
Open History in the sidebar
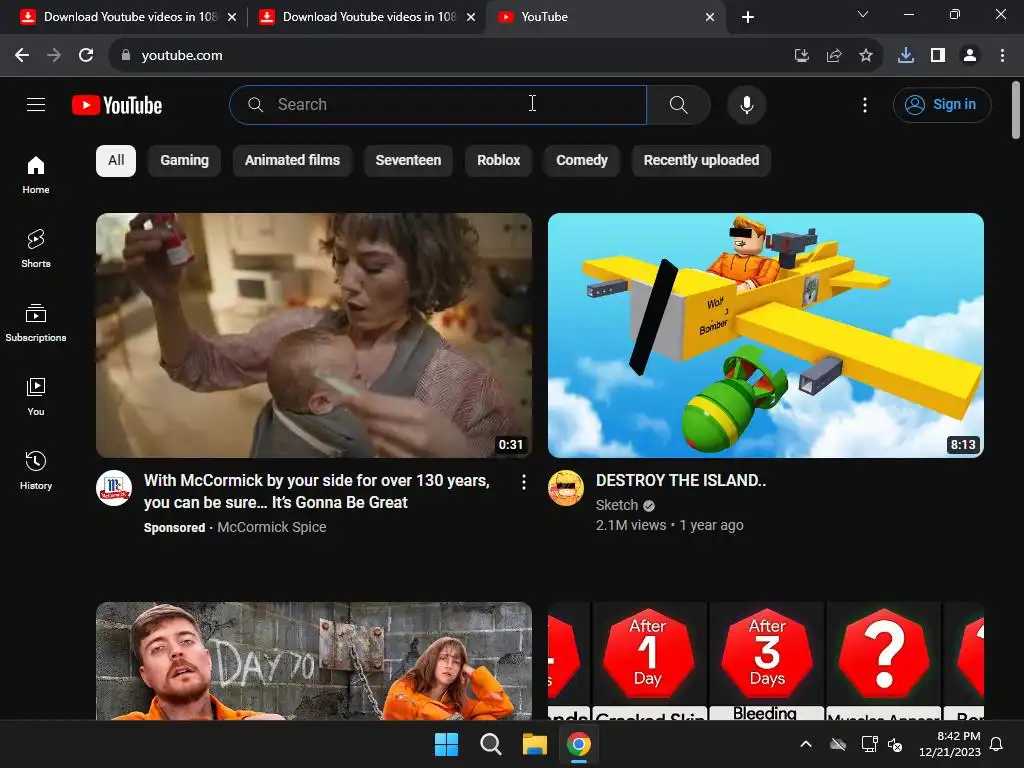point(36,470)
